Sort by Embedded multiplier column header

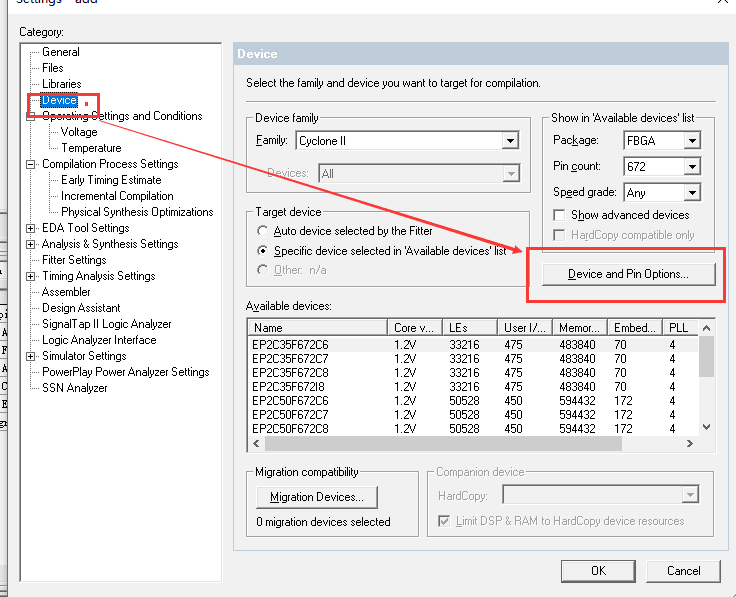click(635, 328)
